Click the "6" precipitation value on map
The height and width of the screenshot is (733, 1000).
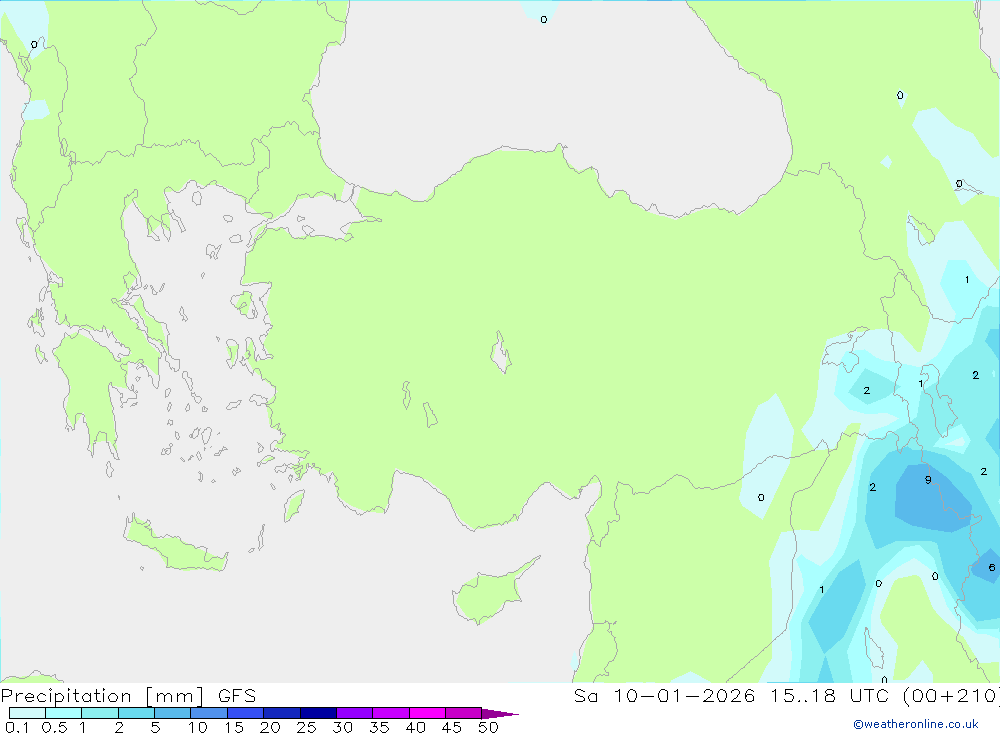(x=991, y=567)
